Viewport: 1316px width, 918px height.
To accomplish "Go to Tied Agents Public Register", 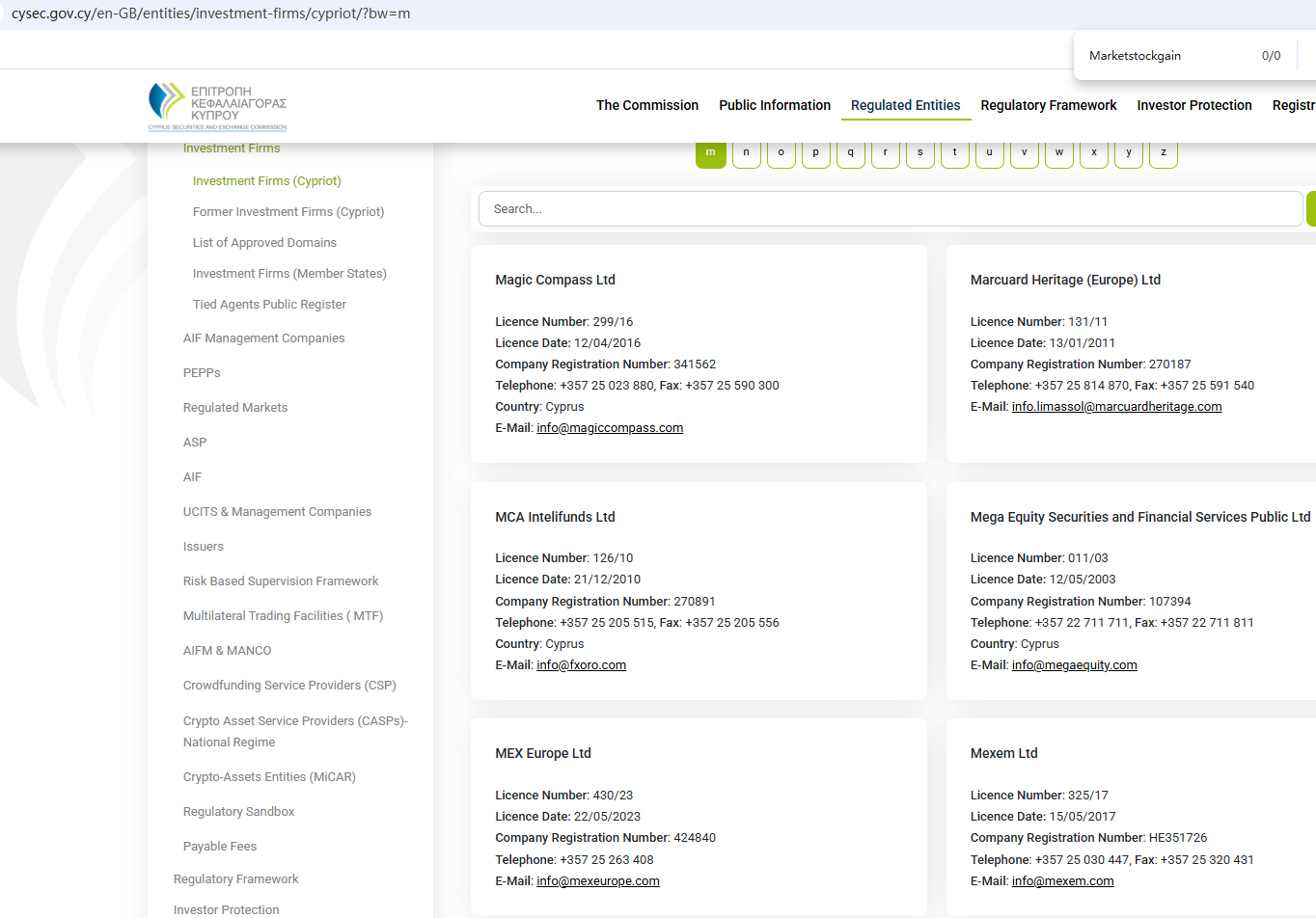I will (269, 305).
